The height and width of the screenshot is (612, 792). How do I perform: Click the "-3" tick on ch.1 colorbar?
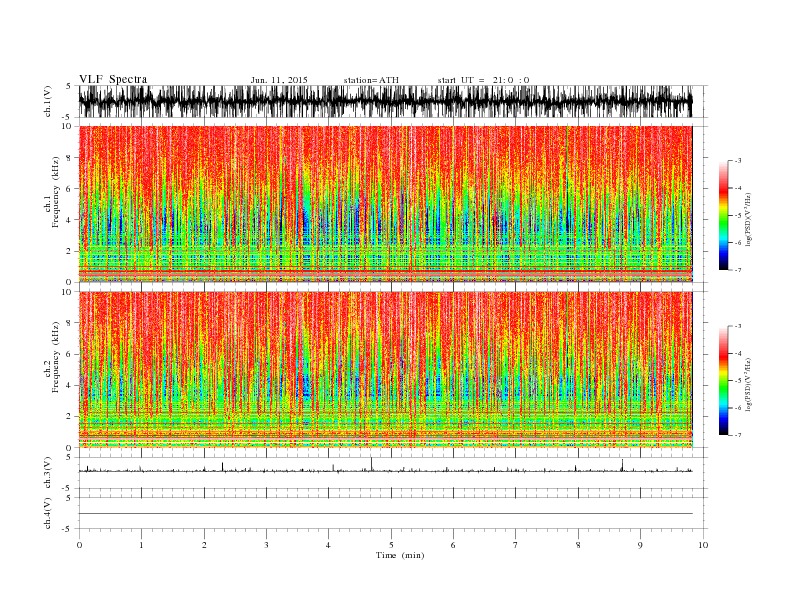pyautogui.click(x=737, y=161)
